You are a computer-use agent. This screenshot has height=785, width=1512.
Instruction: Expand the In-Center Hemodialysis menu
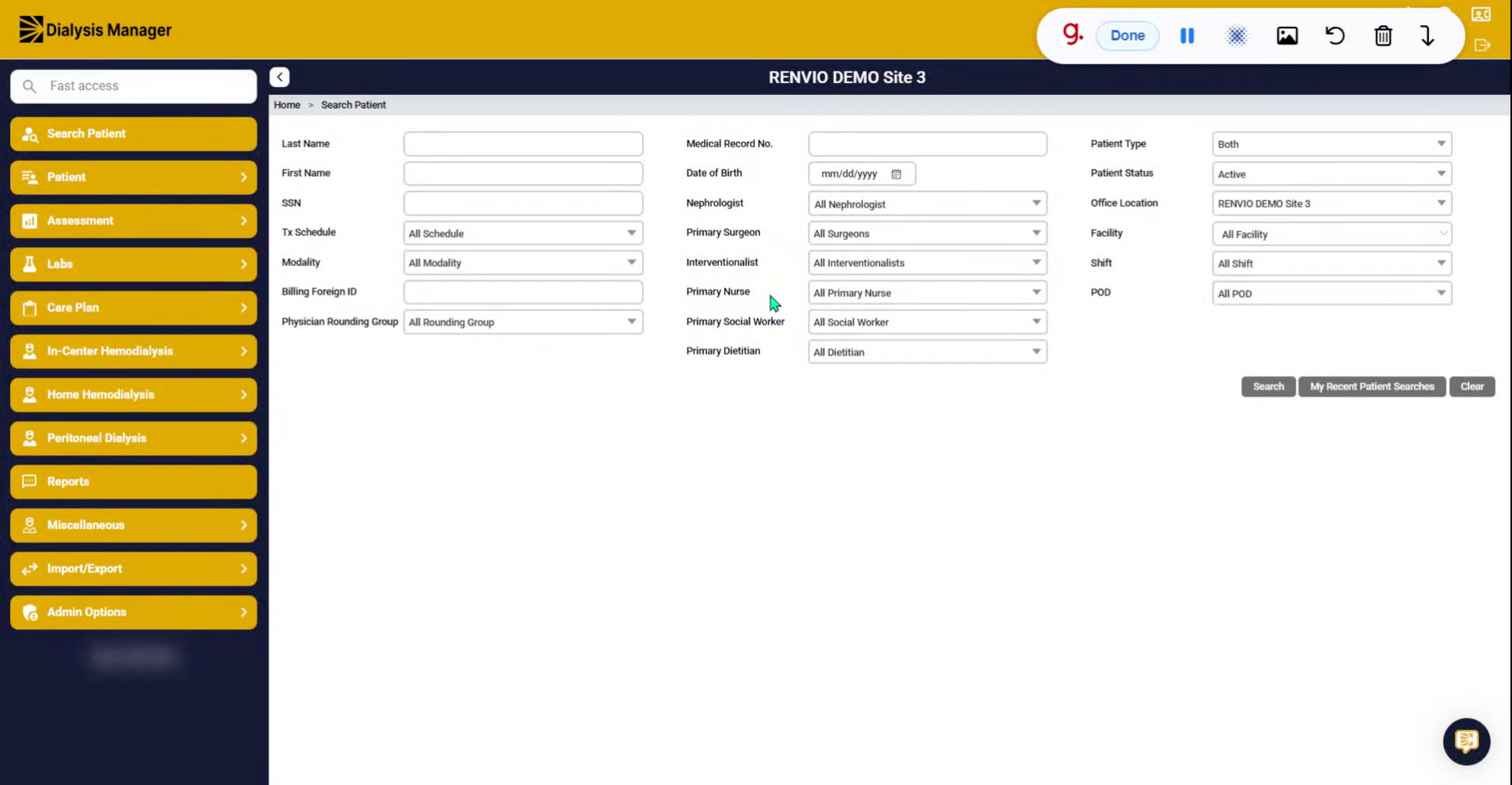[x=134, y=351]
